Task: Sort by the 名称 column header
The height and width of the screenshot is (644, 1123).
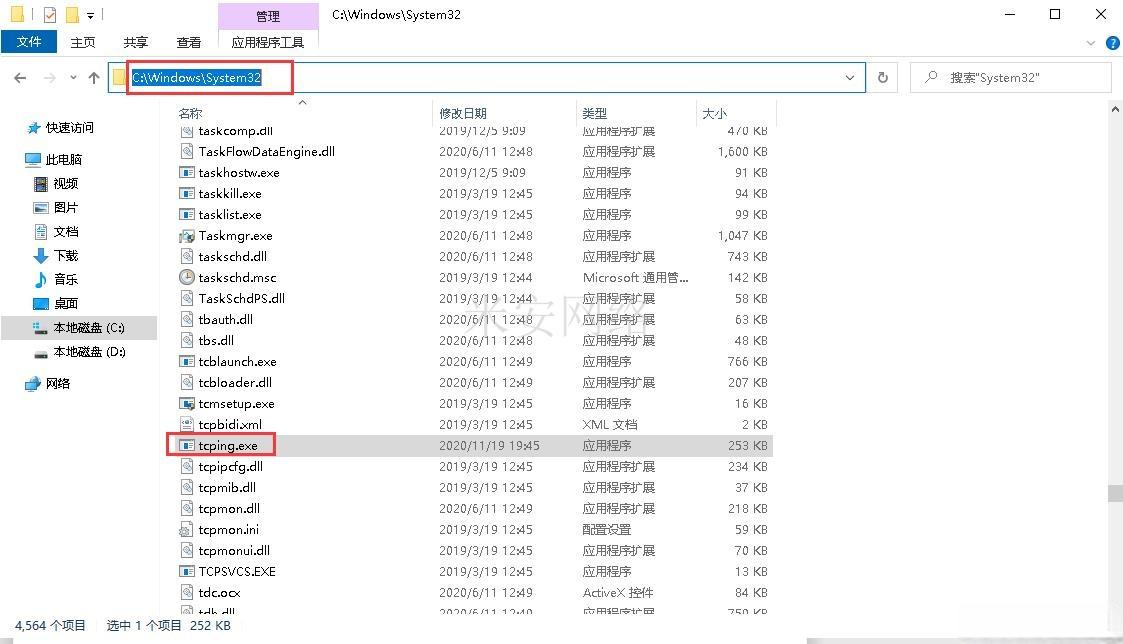Action: pos(191,113)
